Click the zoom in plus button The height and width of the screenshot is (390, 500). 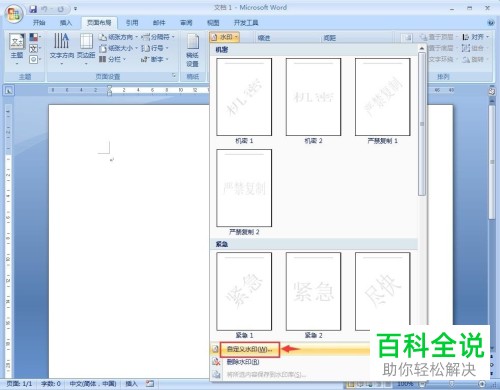tap(482, 384)
